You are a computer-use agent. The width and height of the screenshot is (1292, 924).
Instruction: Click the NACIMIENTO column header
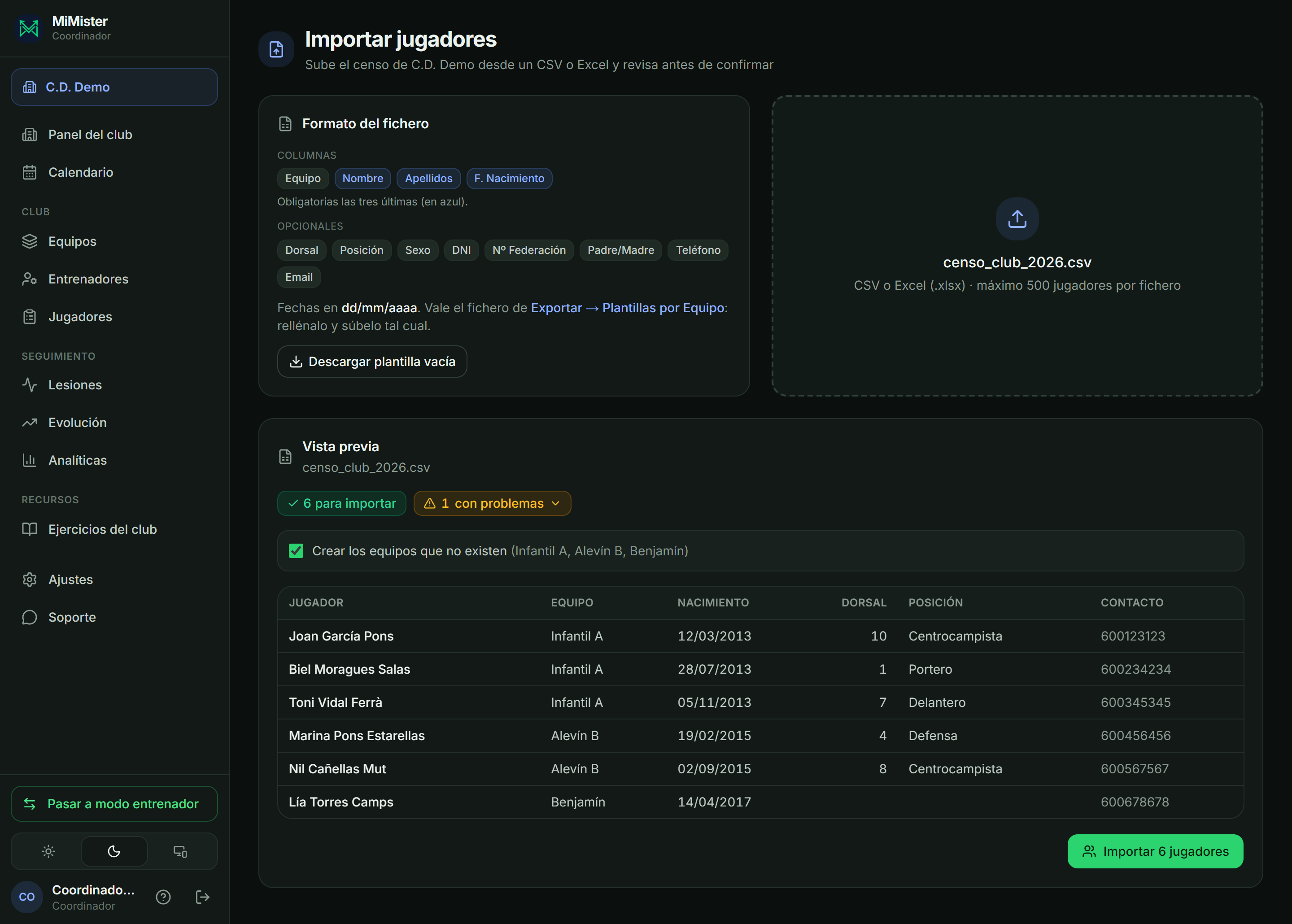click(713, 602)
